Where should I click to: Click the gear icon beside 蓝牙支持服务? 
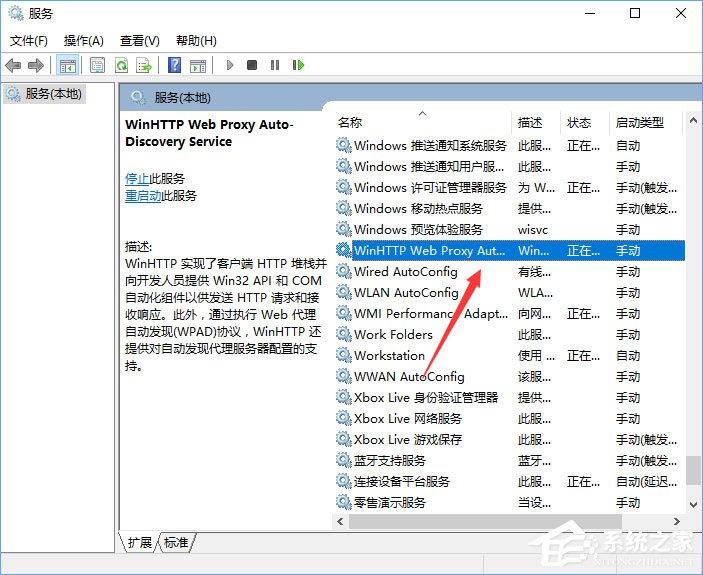tap(343, 460)
